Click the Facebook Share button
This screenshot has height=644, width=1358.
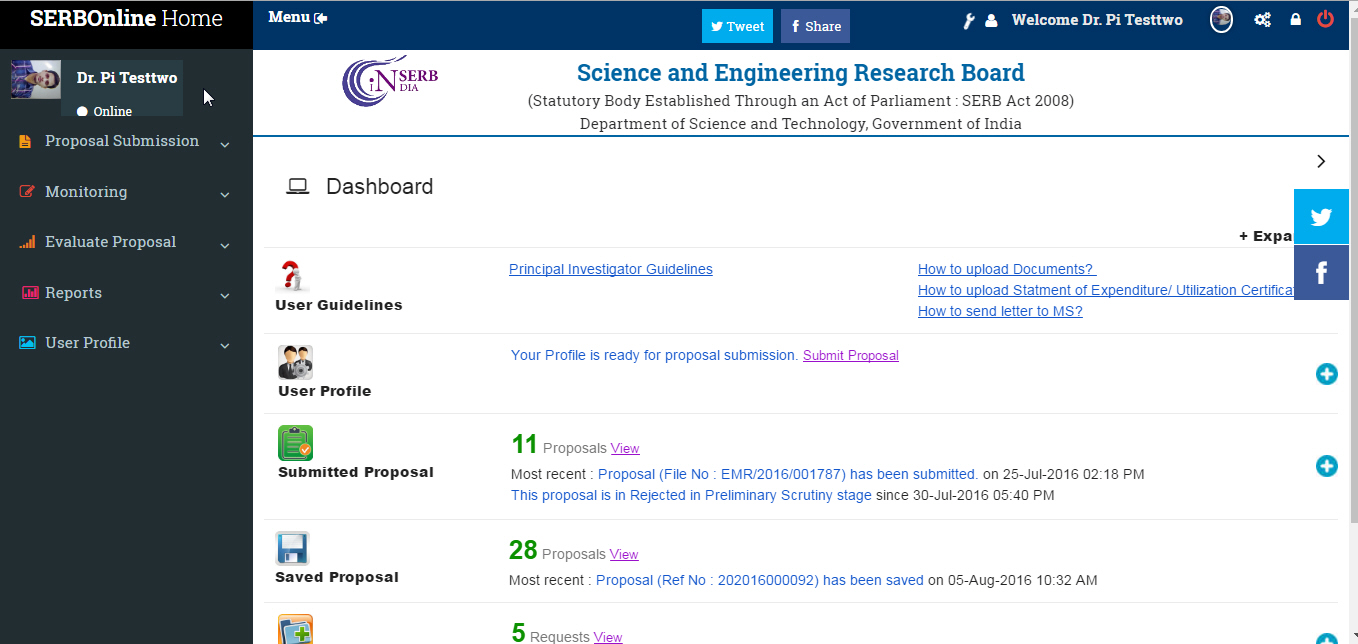[815, 27]
